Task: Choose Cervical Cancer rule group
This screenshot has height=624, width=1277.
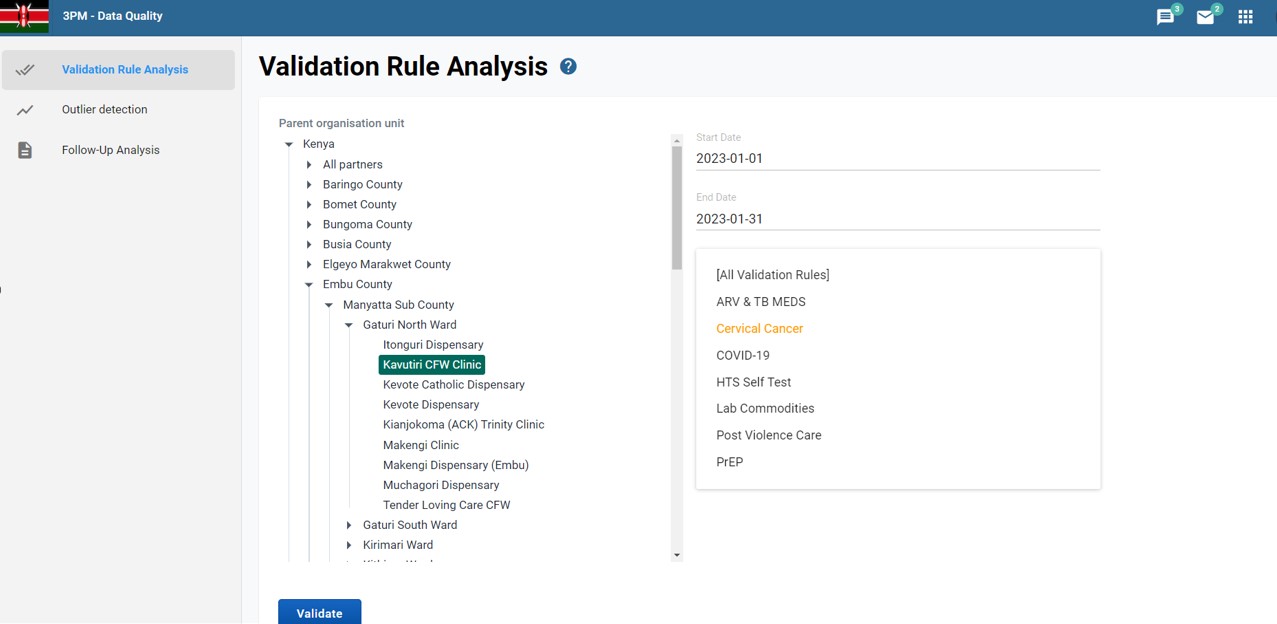Action: coord(760,329)
